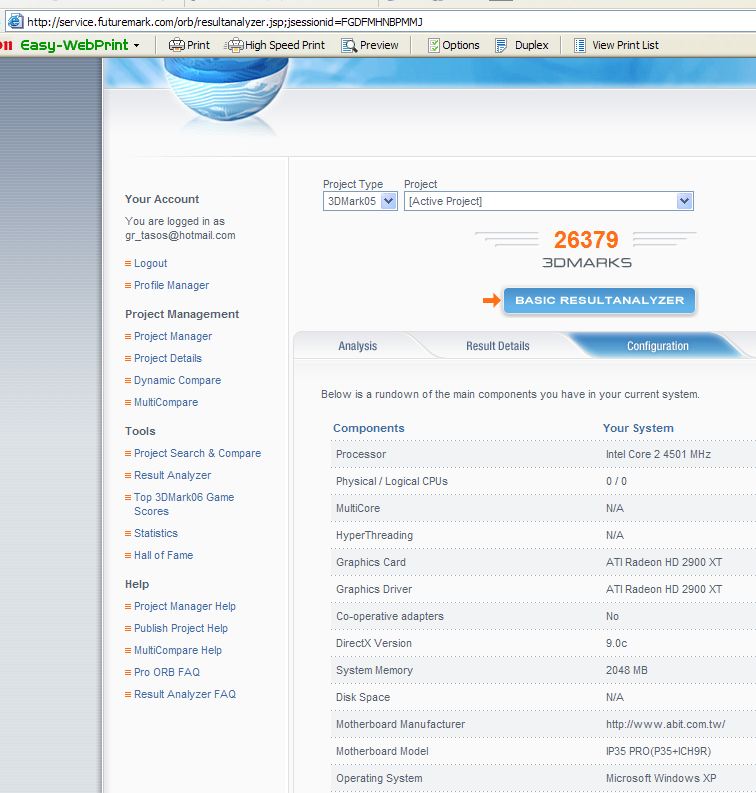Click the HyperThreading row label

click(374, 535)
